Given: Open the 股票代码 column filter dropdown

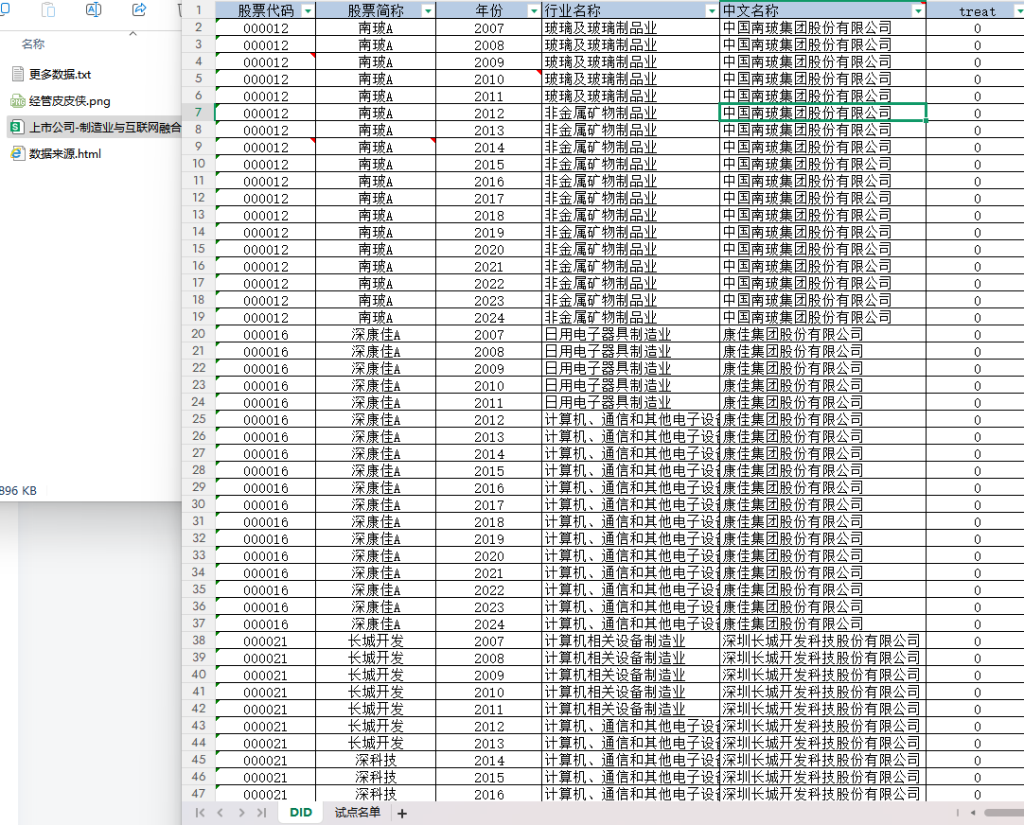Looking at the screenshot, I should [x=308, y=11].
